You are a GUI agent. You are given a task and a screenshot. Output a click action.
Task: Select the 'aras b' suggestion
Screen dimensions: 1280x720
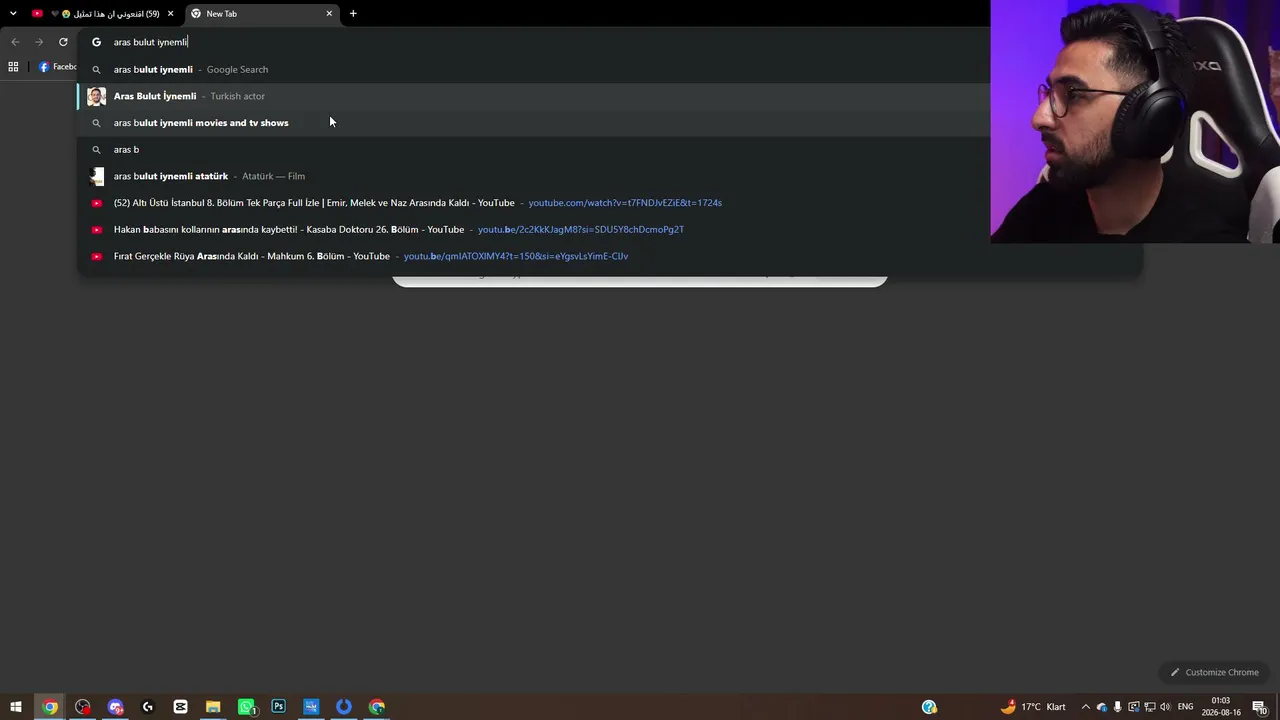pos(533,149)
